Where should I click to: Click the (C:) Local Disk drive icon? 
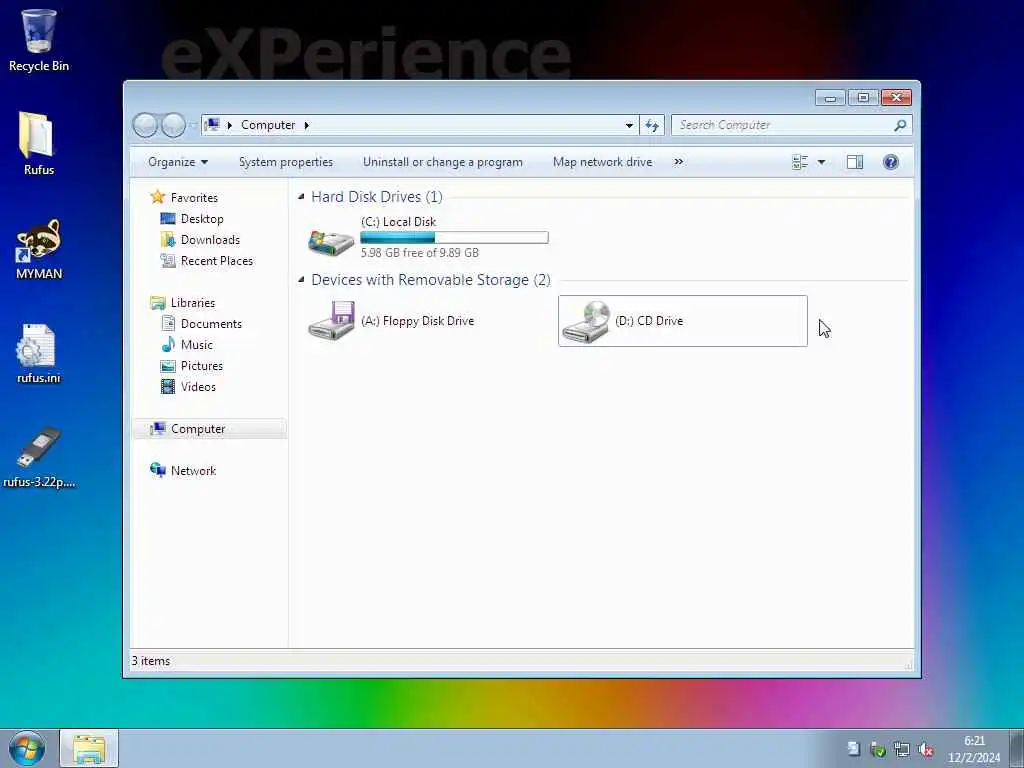click(x=331, y=242)
